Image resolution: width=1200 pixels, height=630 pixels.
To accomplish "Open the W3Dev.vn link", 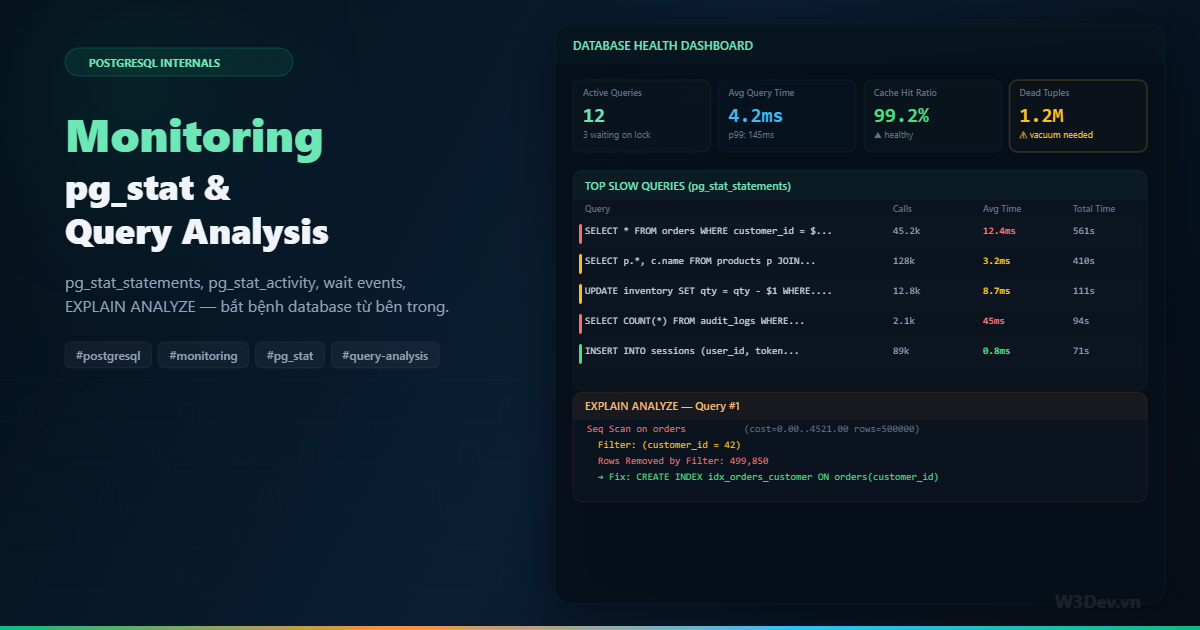I will click(1098, 601).
